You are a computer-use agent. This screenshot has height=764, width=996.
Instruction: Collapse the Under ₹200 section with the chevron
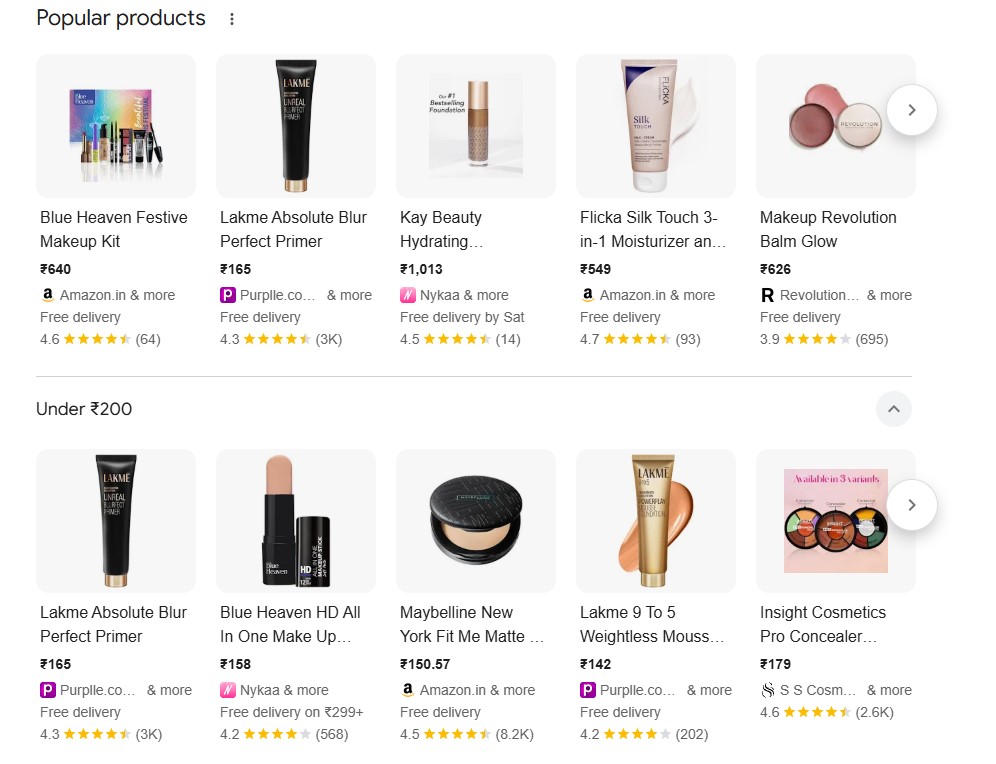tap(893, 409)
